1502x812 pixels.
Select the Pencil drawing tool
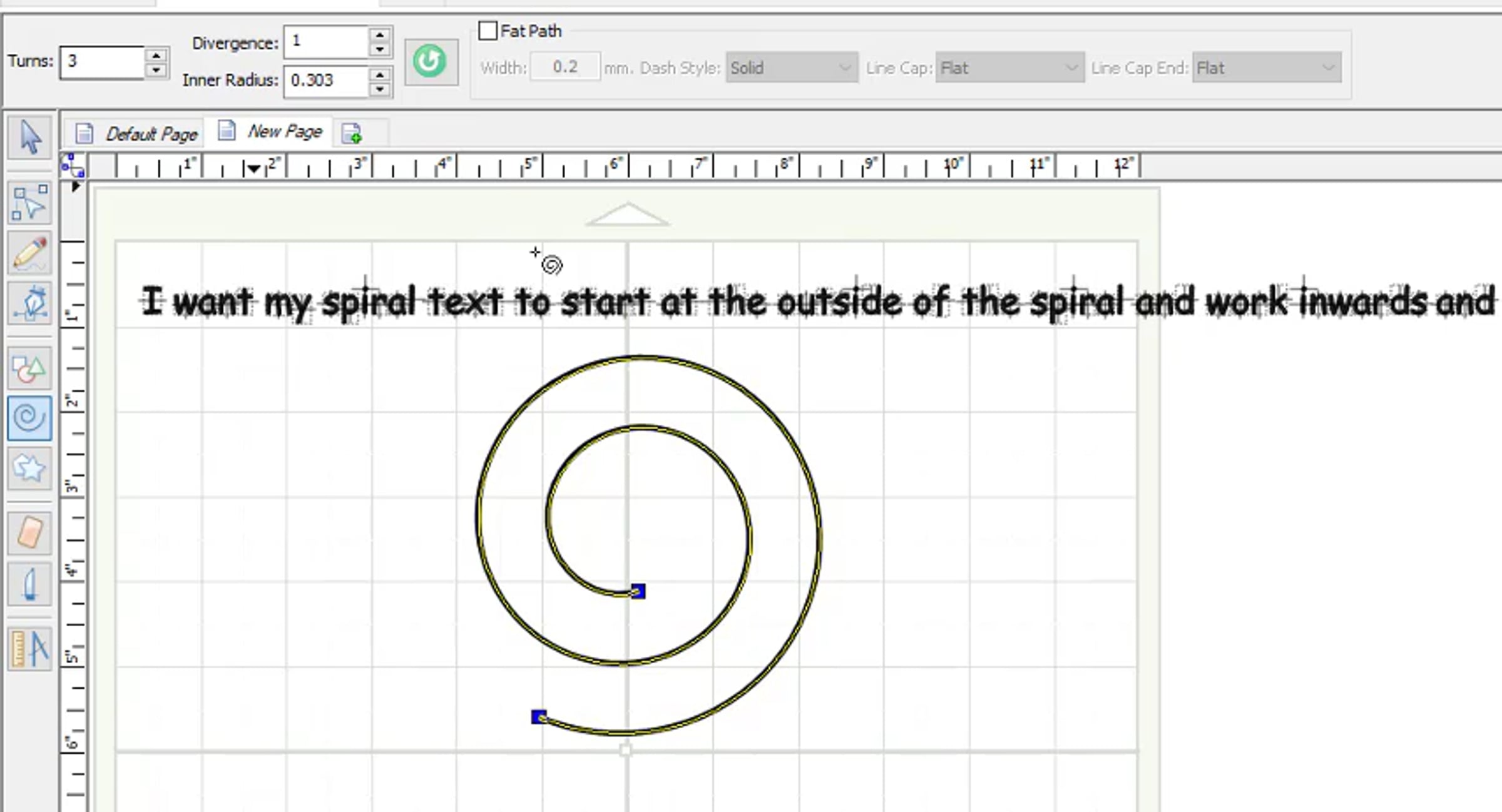30,253
